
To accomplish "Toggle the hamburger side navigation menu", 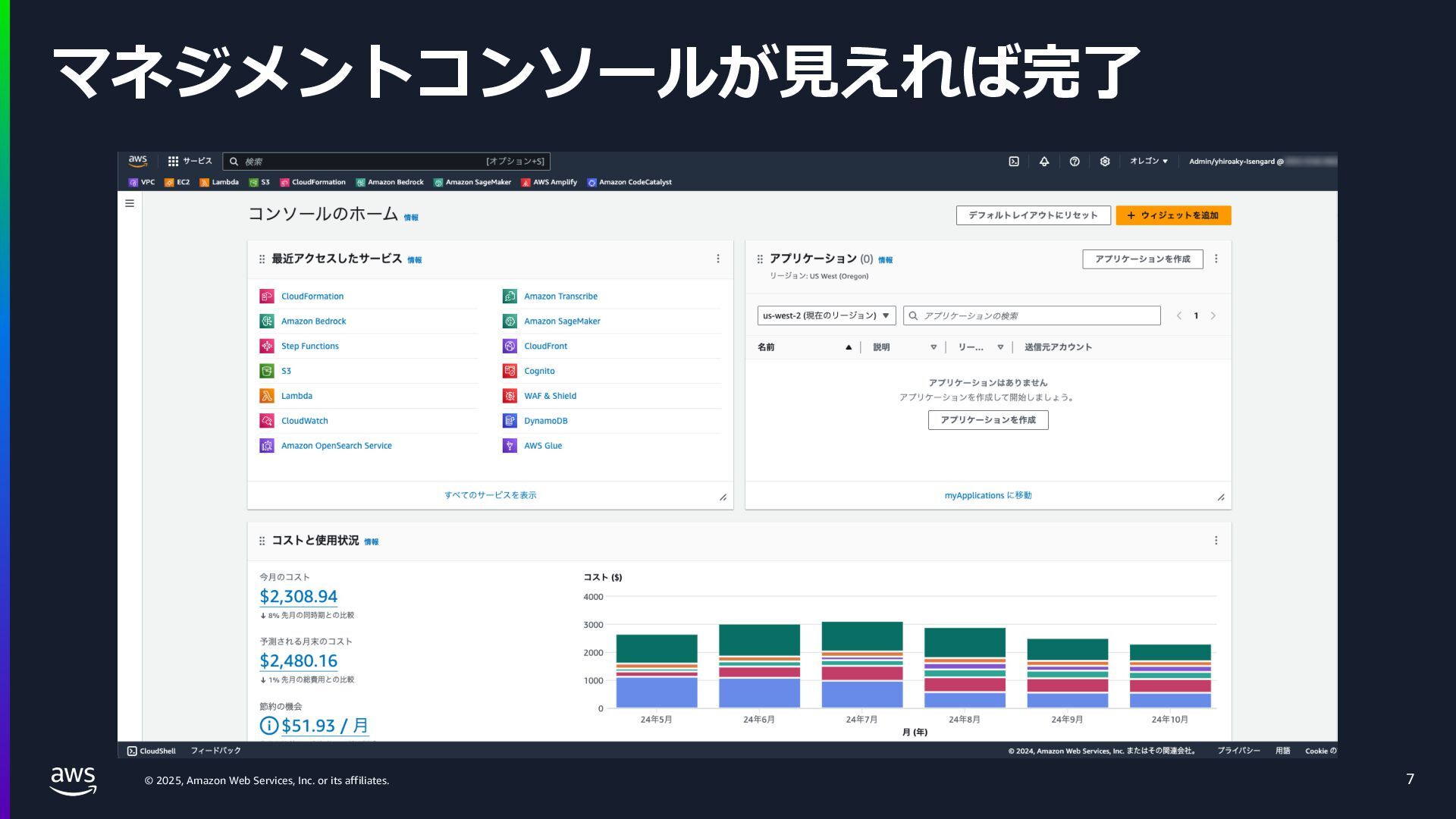I will 130,203.
